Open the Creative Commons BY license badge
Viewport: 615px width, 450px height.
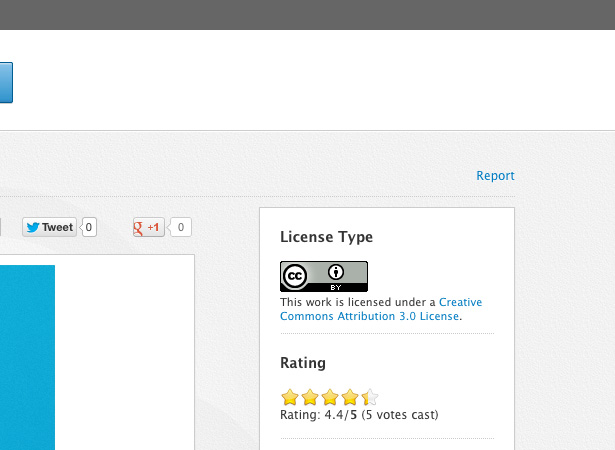coord(324,276)
